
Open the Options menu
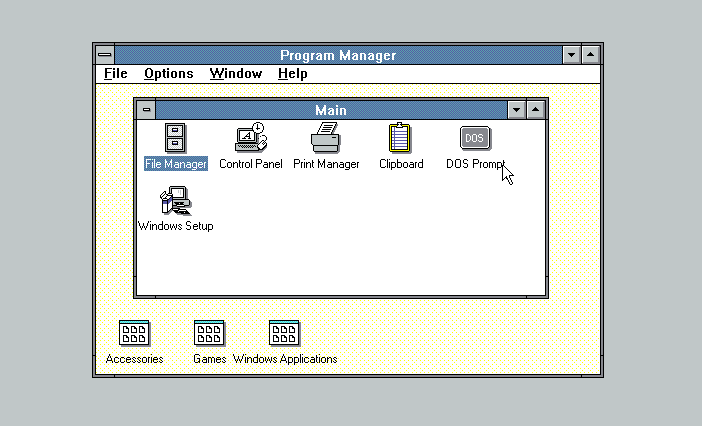pos(168,74)
